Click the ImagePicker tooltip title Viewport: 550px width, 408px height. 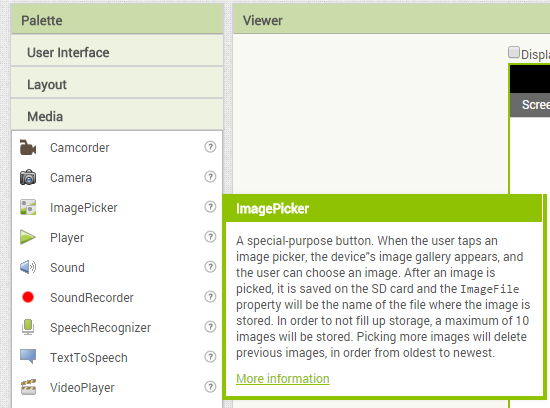click(x=273, y=209)
